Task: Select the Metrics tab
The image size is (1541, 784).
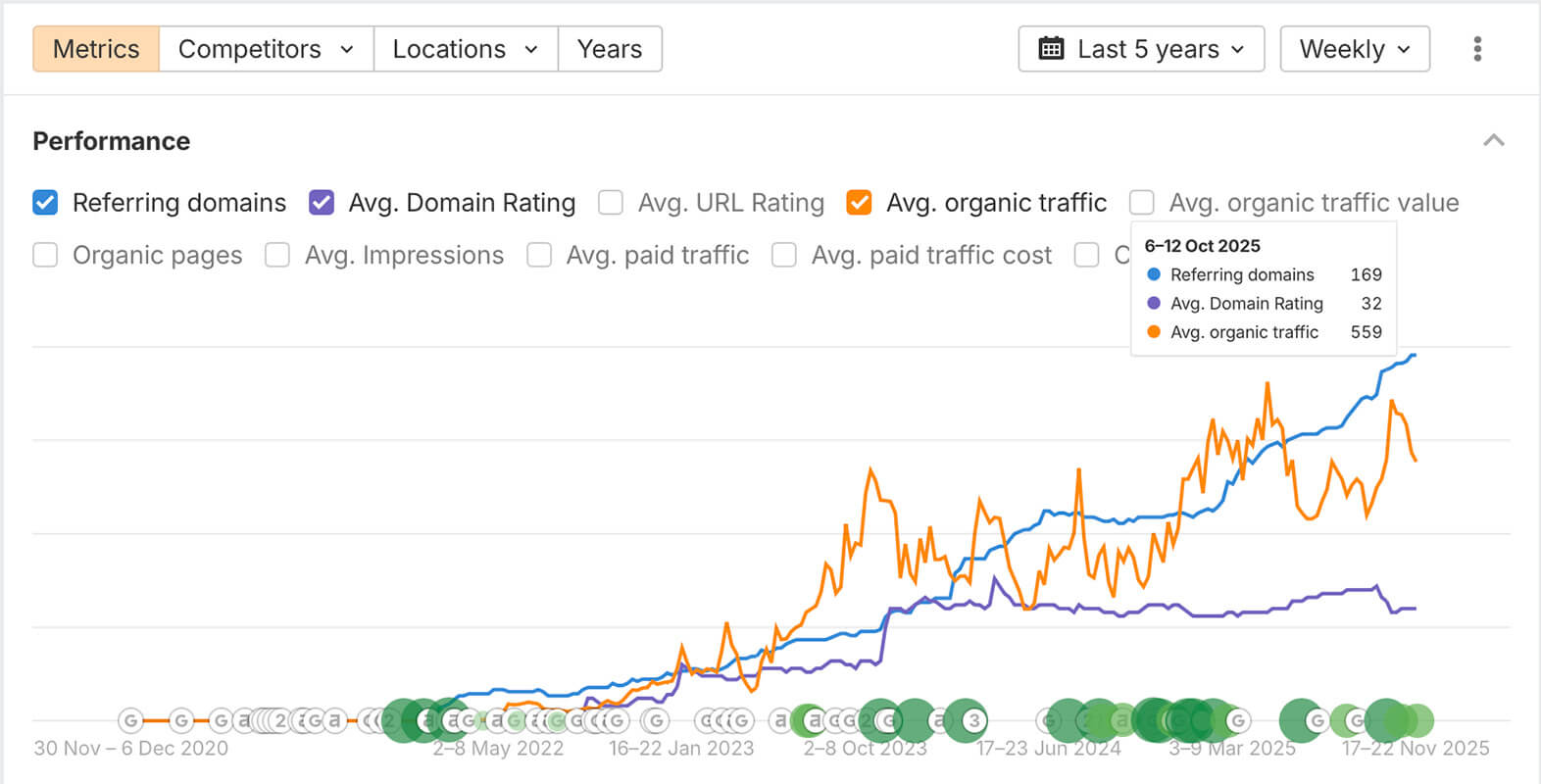Action: pyautogui.click(x=96, y=49)
